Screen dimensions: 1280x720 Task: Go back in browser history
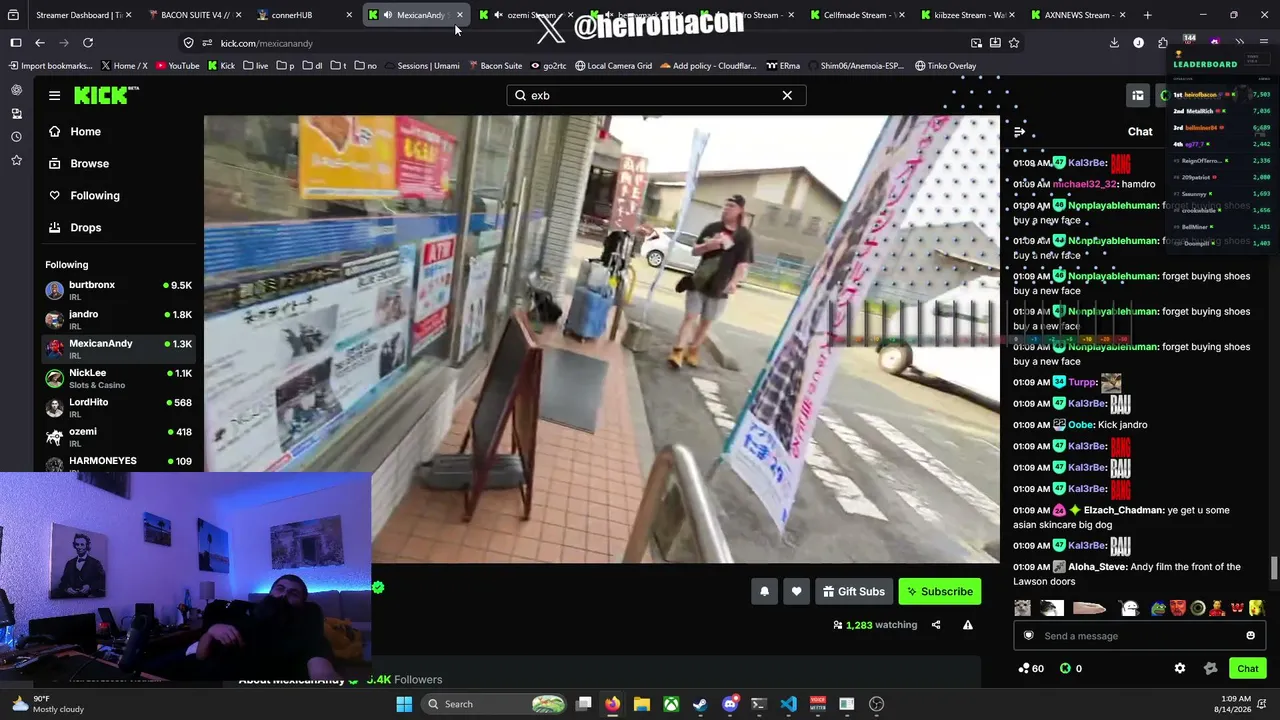click(x=40, y=43)
